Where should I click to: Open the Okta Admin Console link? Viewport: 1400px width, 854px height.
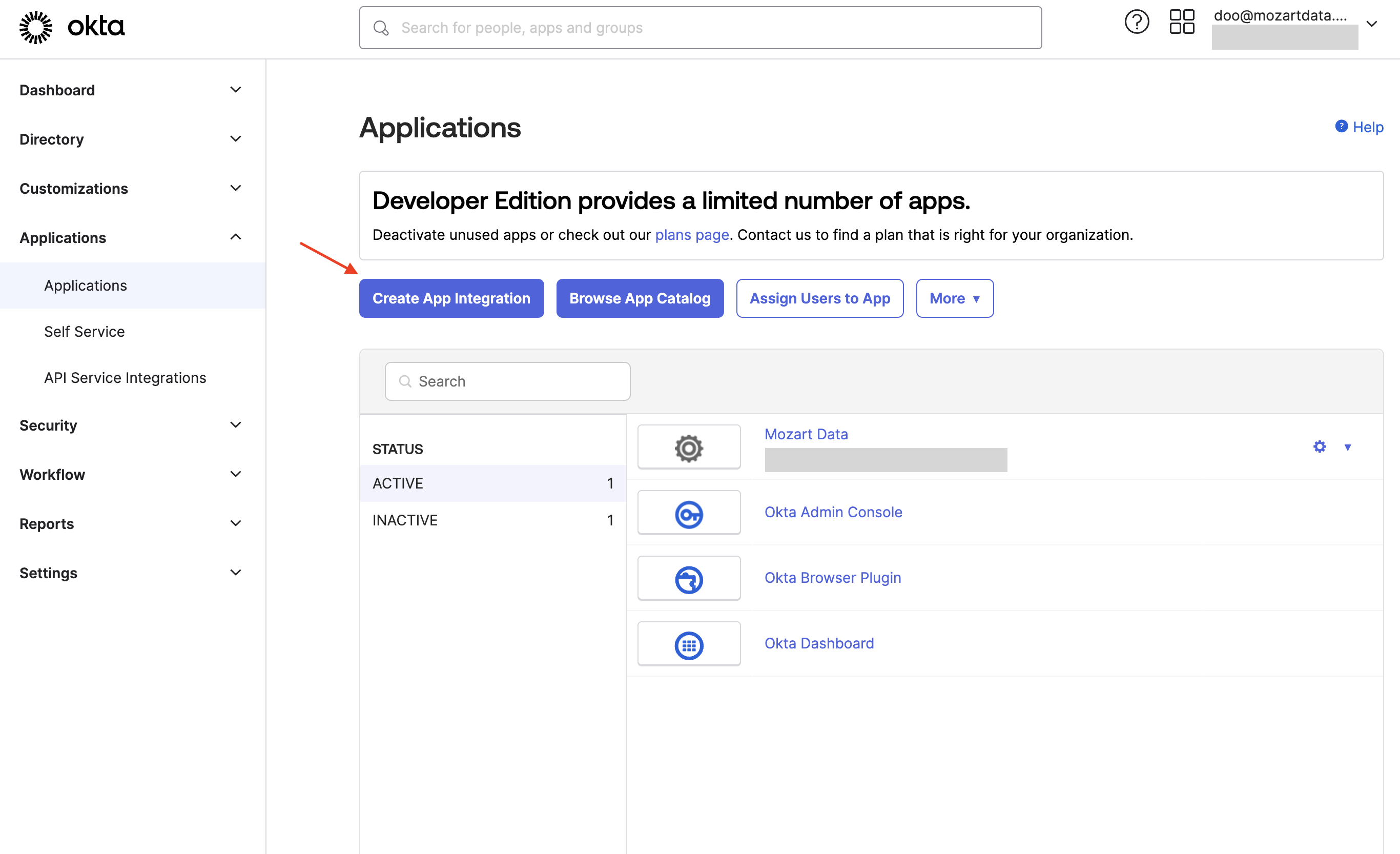click(833, 512)
